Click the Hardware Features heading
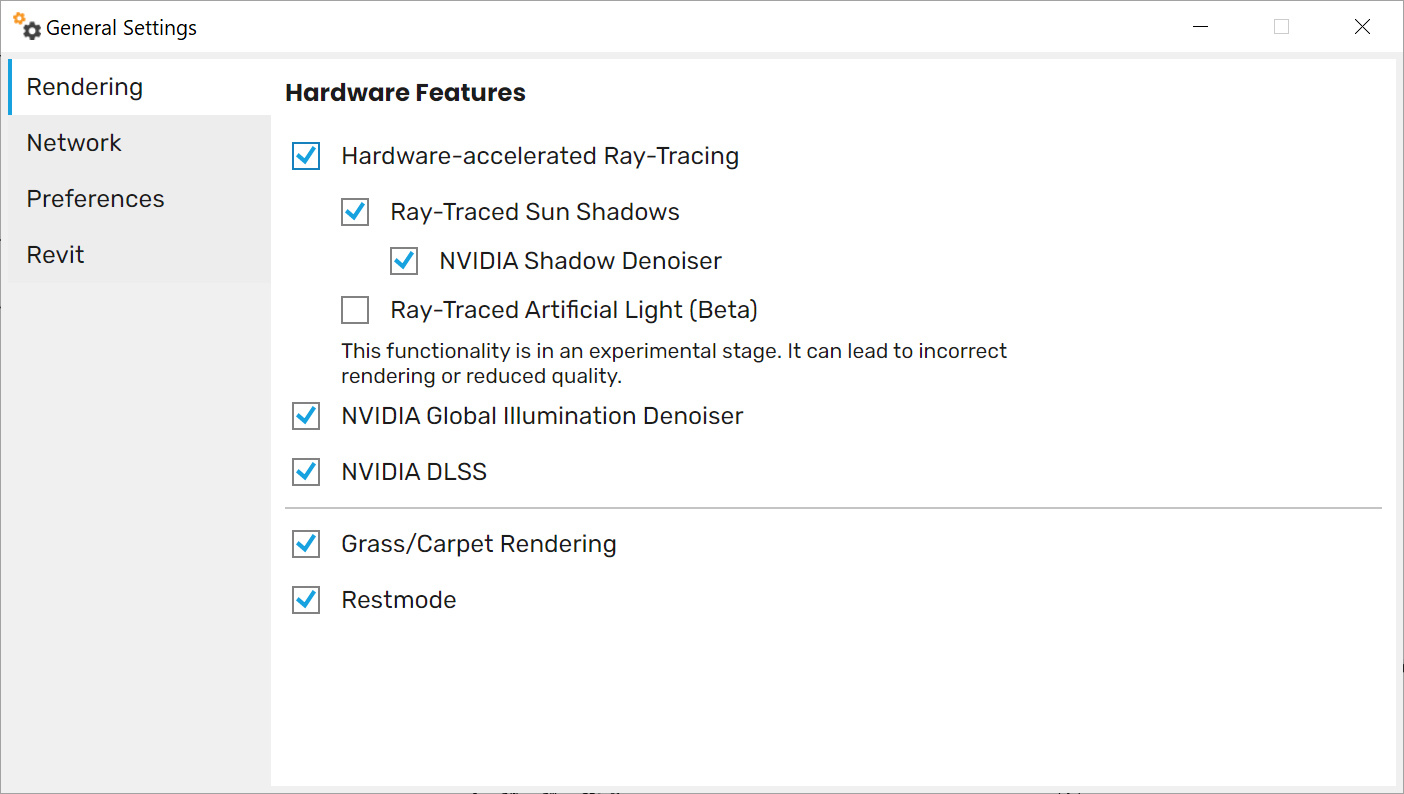 405,93
